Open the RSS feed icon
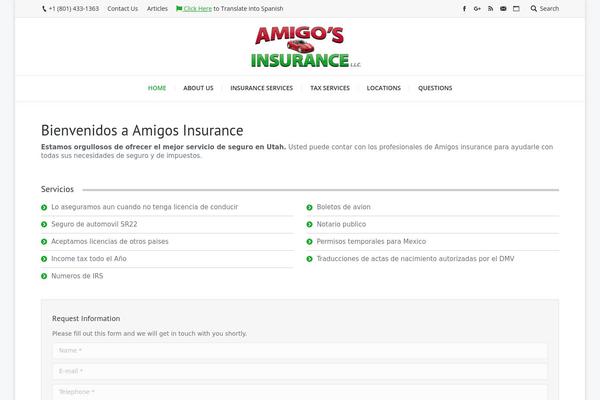 point(490,8)
